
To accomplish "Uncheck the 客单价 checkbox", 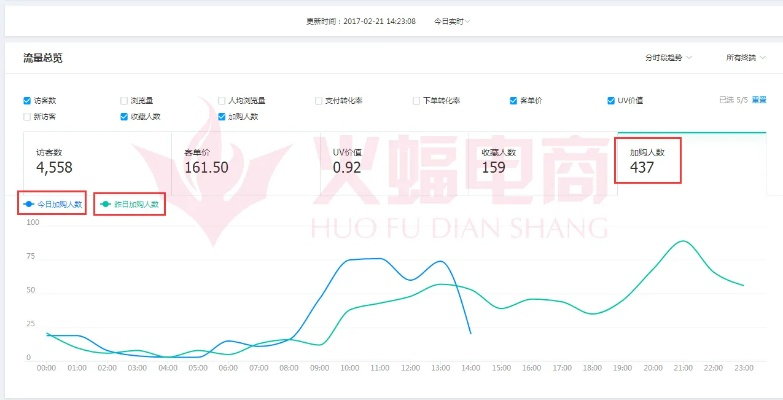I will tap(514, 101).
